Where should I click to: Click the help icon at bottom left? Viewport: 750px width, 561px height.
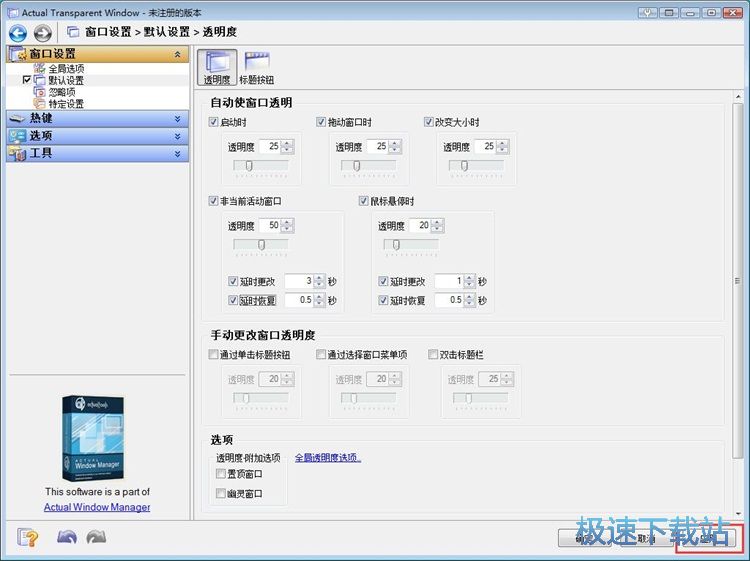[27, 537]
